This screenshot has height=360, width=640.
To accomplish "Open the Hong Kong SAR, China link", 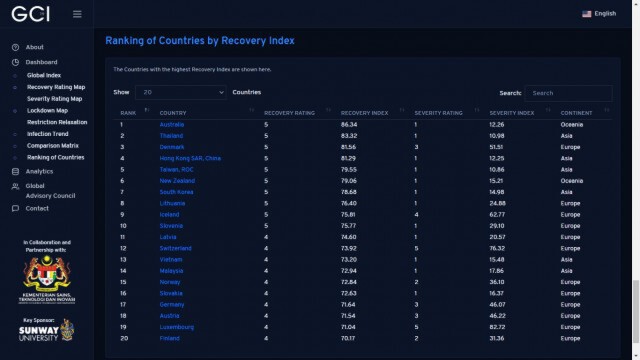I will pyautogui.click(x=190, y=158).
